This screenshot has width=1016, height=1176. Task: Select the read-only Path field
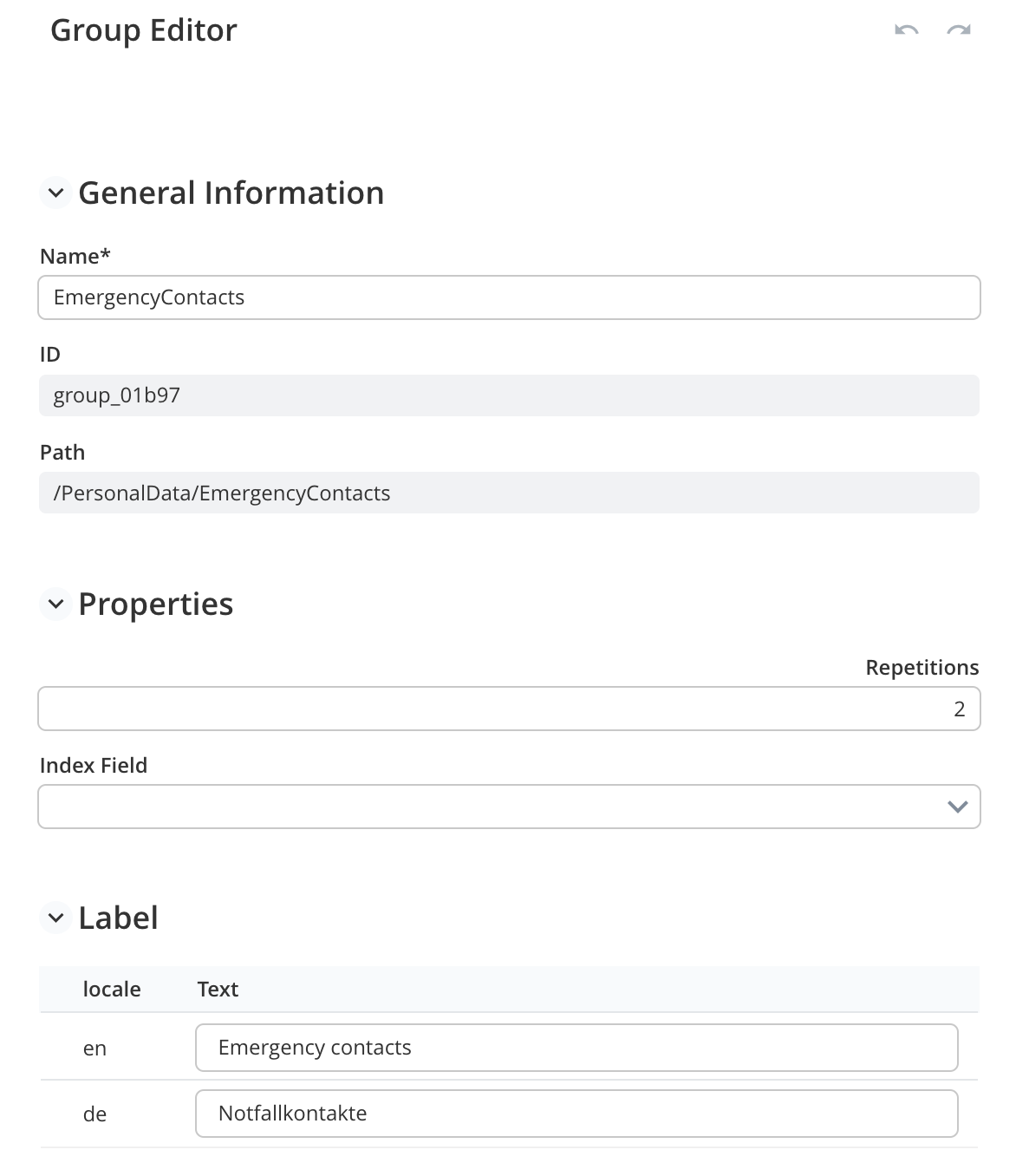509,493
